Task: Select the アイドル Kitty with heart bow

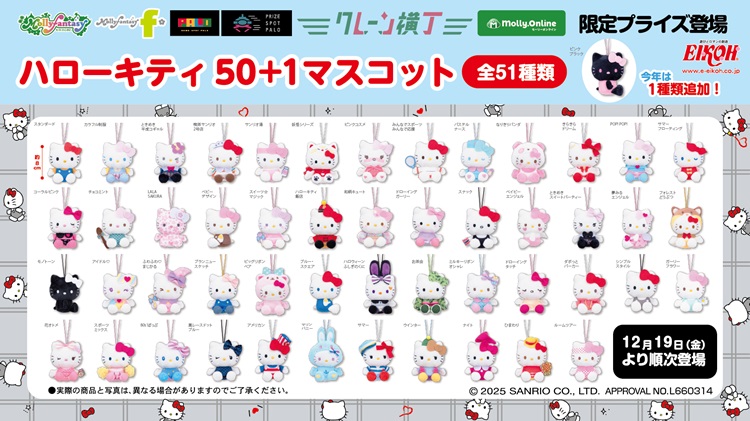Action: coord(119,294)
